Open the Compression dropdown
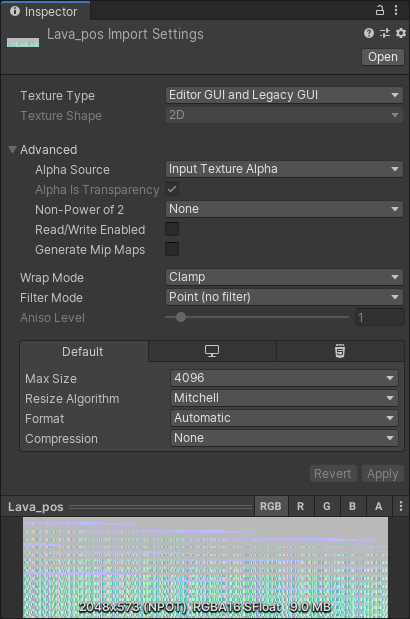Screen dimensions: 410x619 284,438
